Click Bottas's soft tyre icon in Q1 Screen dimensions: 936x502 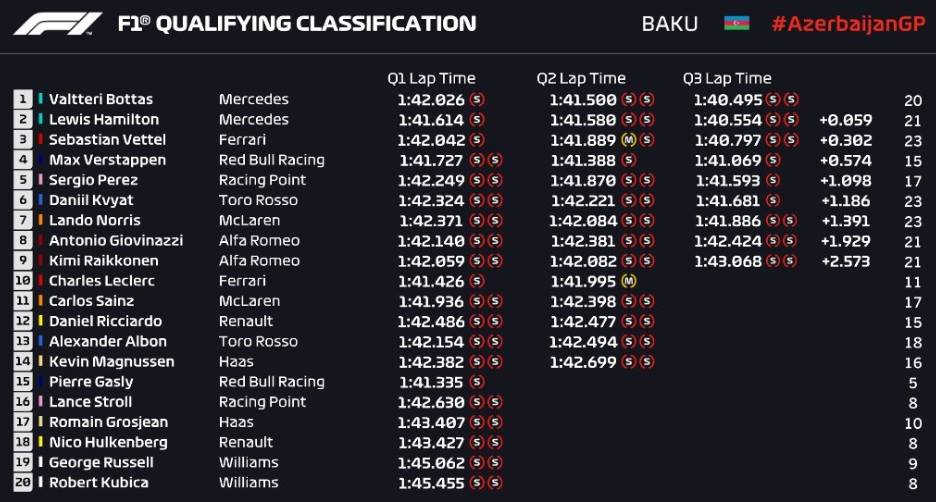tap(476, 99)
